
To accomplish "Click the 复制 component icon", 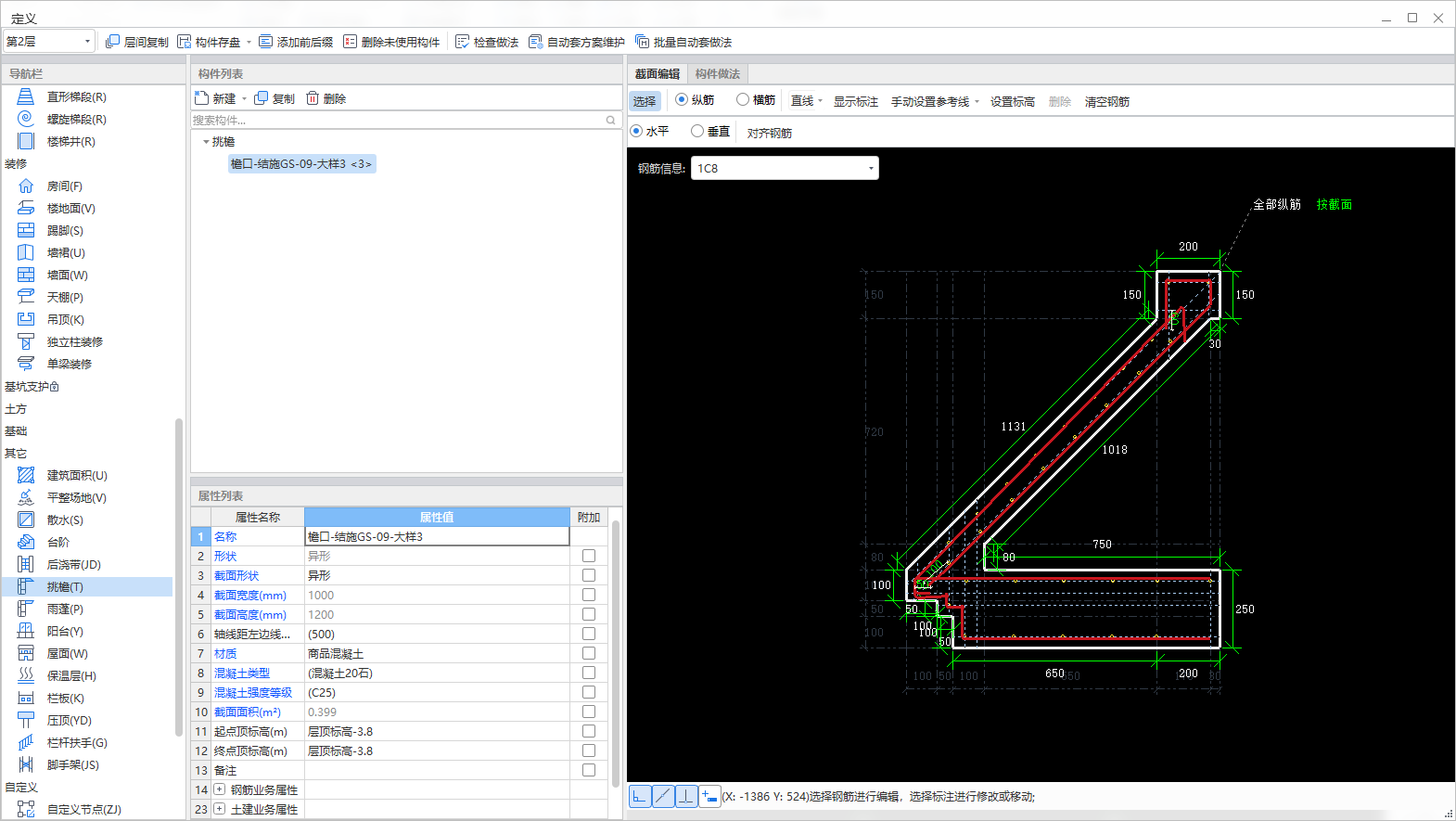I will point(262,98).
